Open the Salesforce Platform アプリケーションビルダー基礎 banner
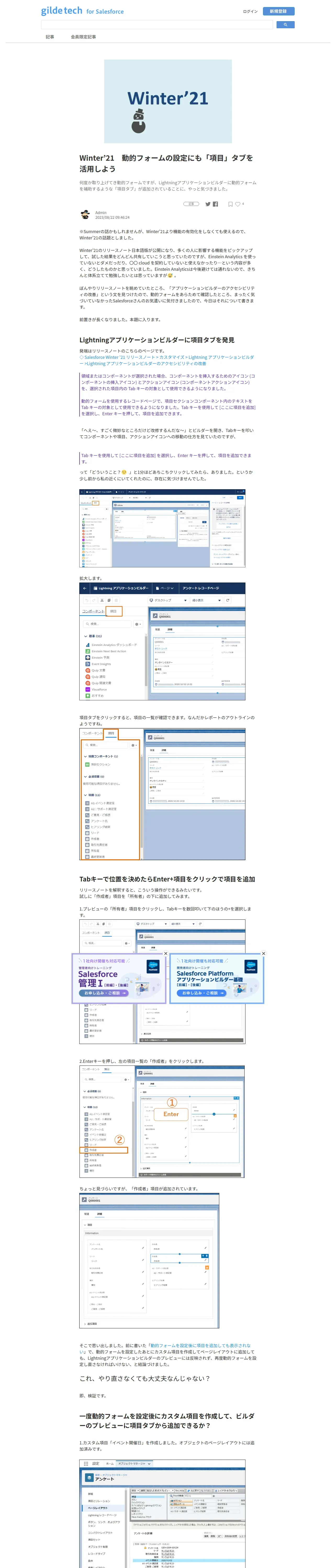The width and height of the screenshot is (336, 1568). click(216, 978)
